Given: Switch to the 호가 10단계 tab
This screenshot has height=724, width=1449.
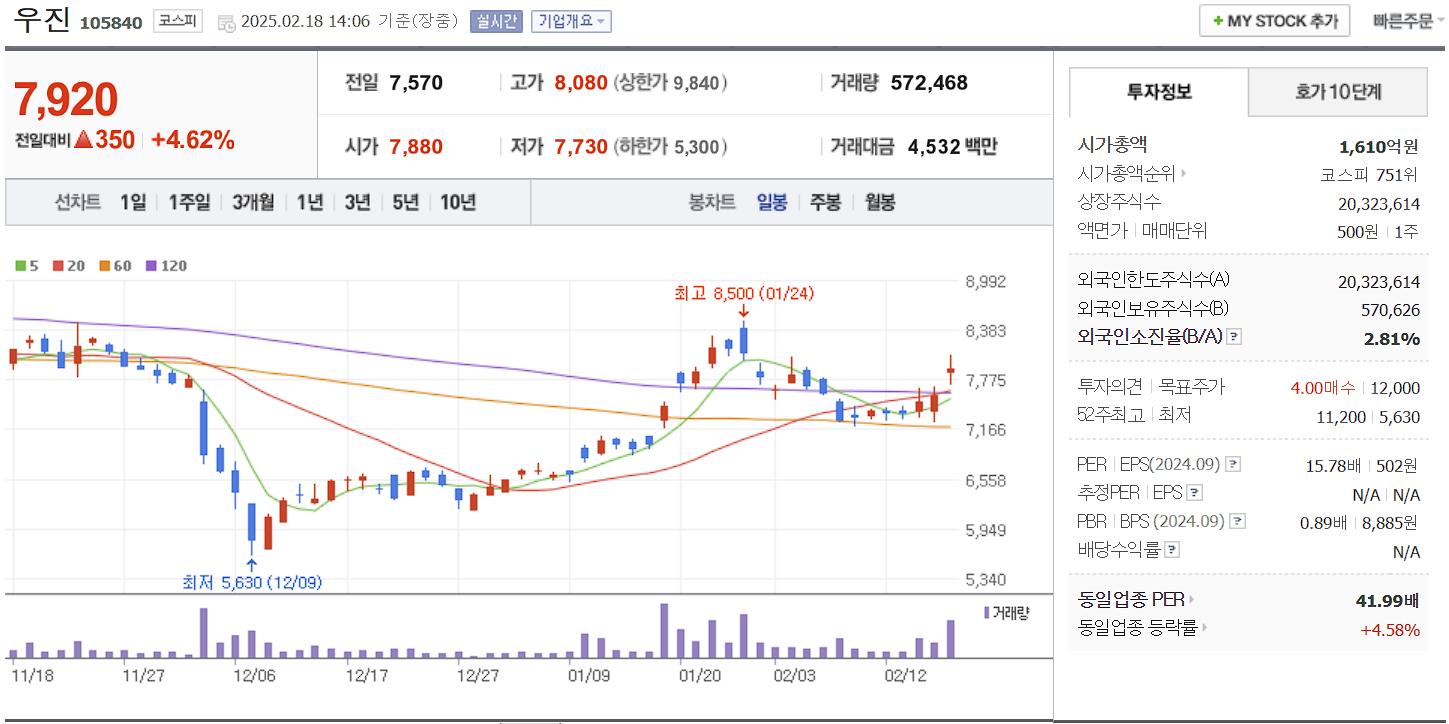Looking at the screenshot, I should point(1337,90).
